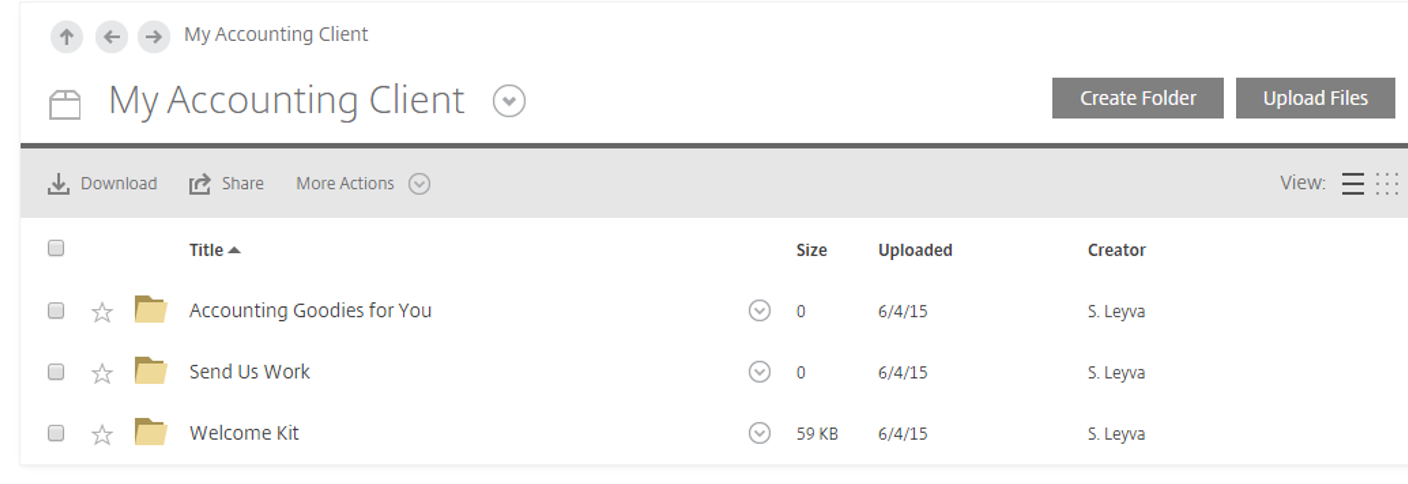The height and width of the screenshot is (484, 1408).
Task: Open the My Accounting Client title dropdown
Action: pos(509,101)
